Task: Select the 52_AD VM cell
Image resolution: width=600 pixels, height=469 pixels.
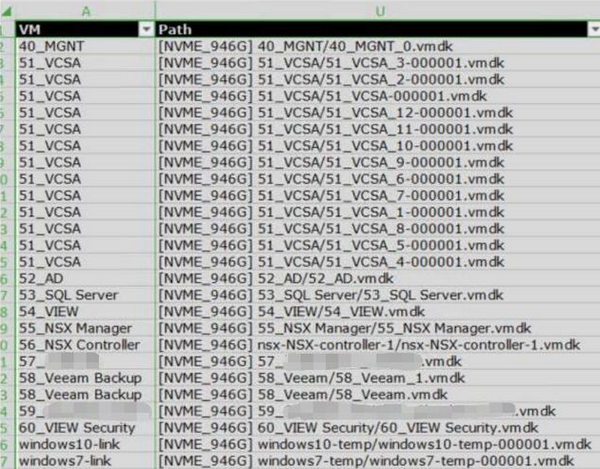Action: point(85,278)
